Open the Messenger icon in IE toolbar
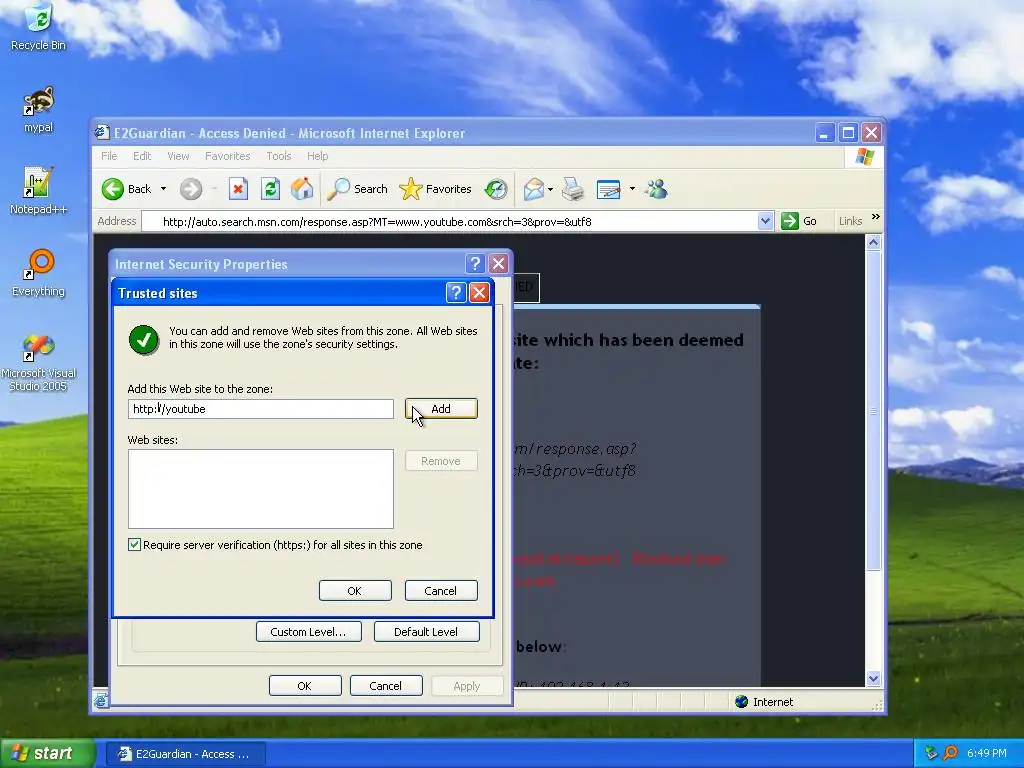 coord(656,189)
